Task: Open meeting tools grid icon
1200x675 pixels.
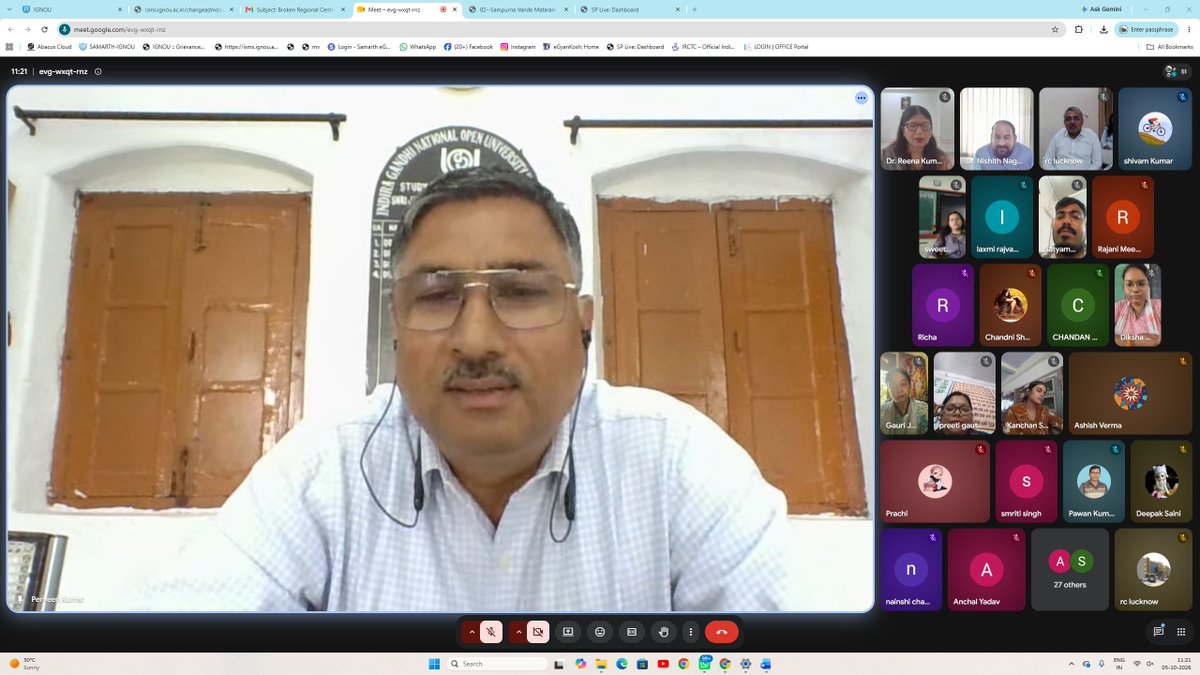Action: point(1181,632)
